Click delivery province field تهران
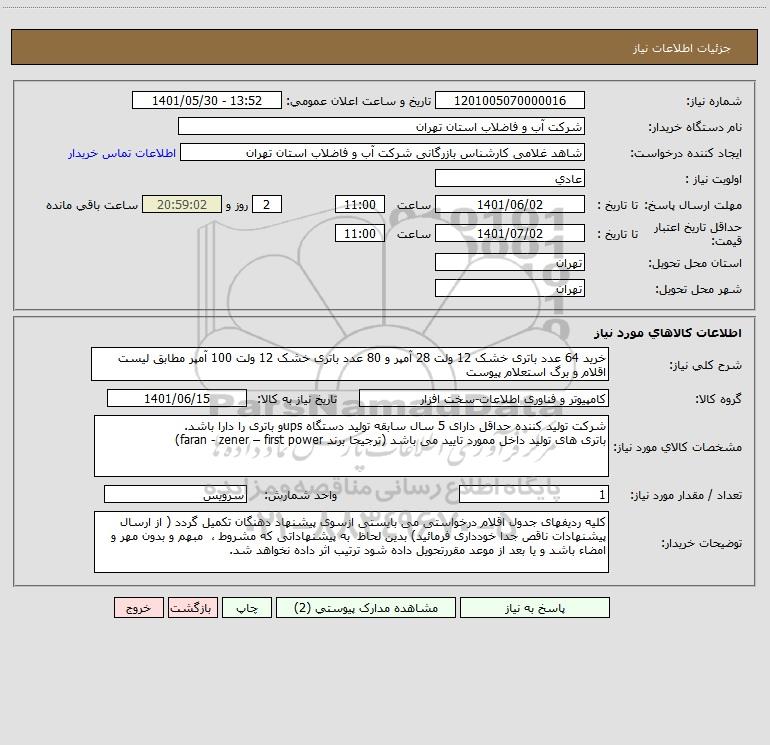Image resolution: width=770 pixels, height=745 pixels. point(510,262)
